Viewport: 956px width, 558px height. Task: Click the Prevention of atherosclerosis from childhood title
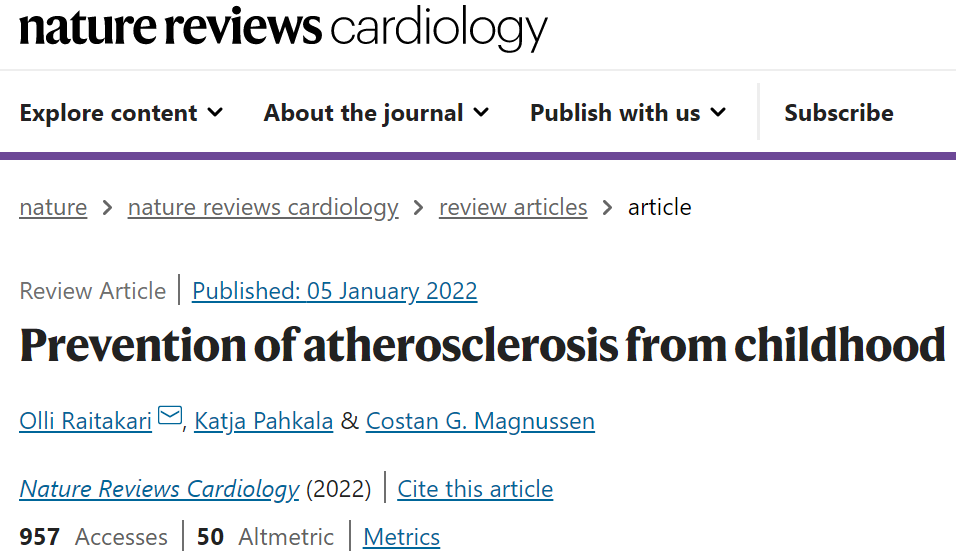(482, 345)
